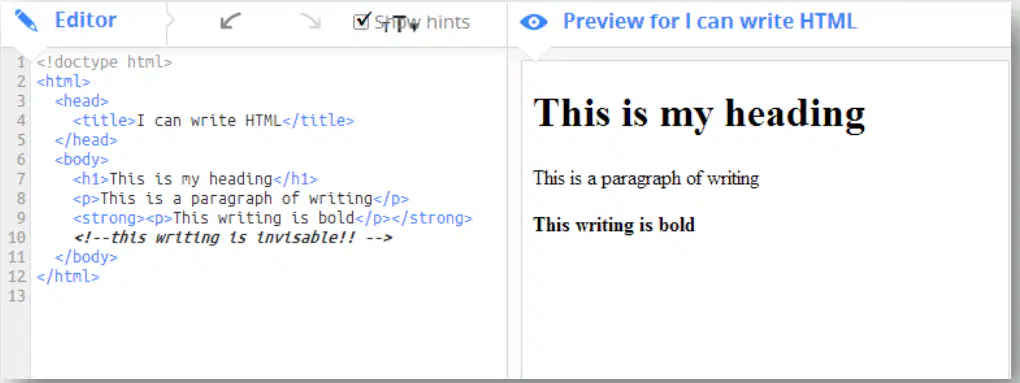Click the opening <head> tag line

tap(81, 101)
